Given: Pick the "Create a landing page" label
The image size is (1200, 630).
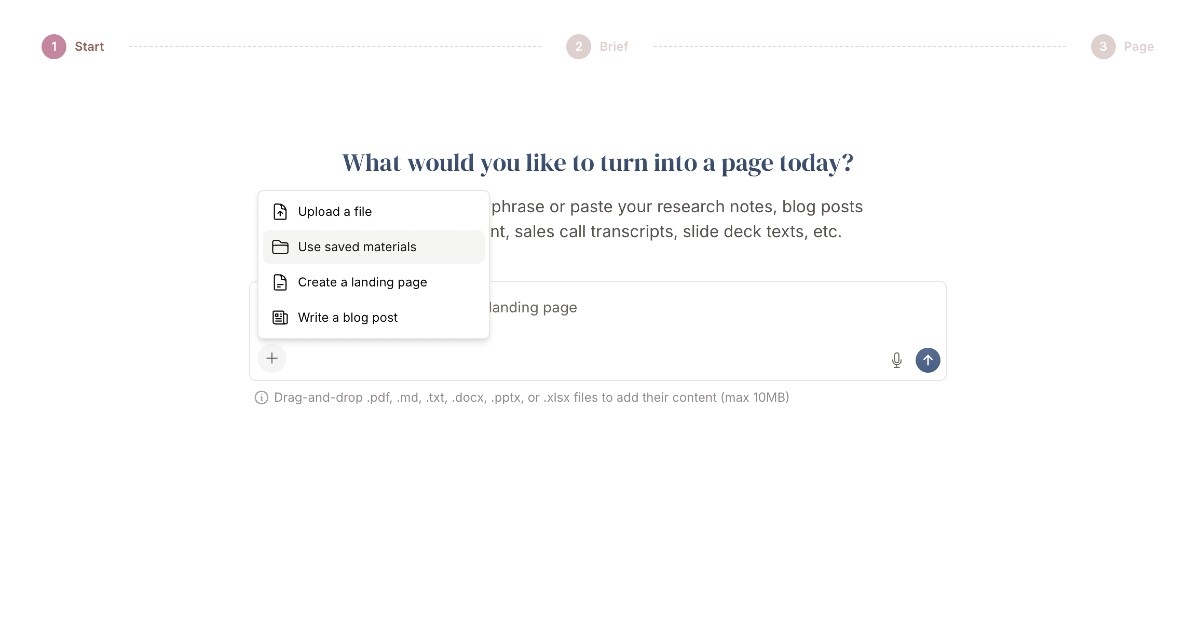Looking at the screenshot, I should point(362,283).
